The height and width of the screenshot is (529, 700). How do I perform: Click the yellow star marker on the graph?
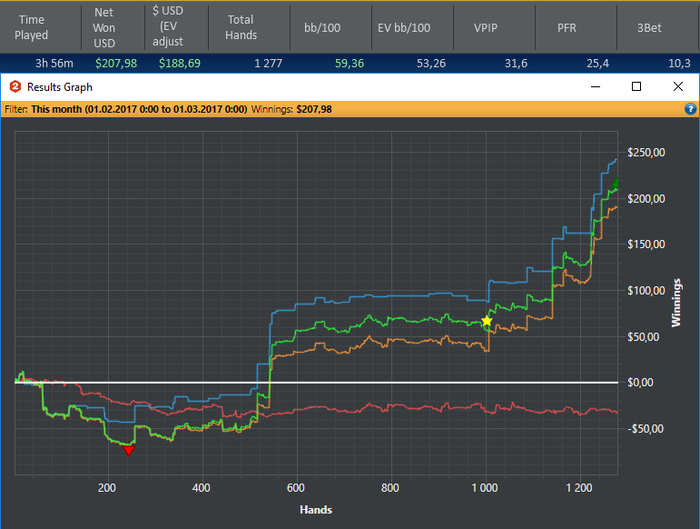point(487,321)
